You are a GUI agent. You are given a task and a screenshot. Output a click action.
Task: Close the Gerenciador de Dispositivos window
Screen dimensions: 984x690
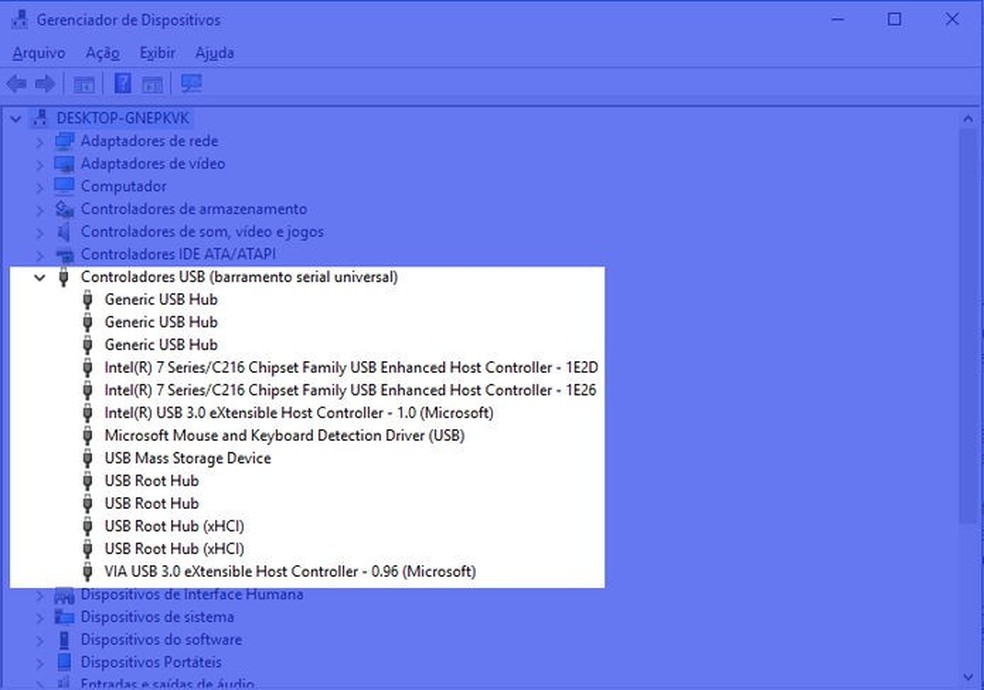coord(952,19)
